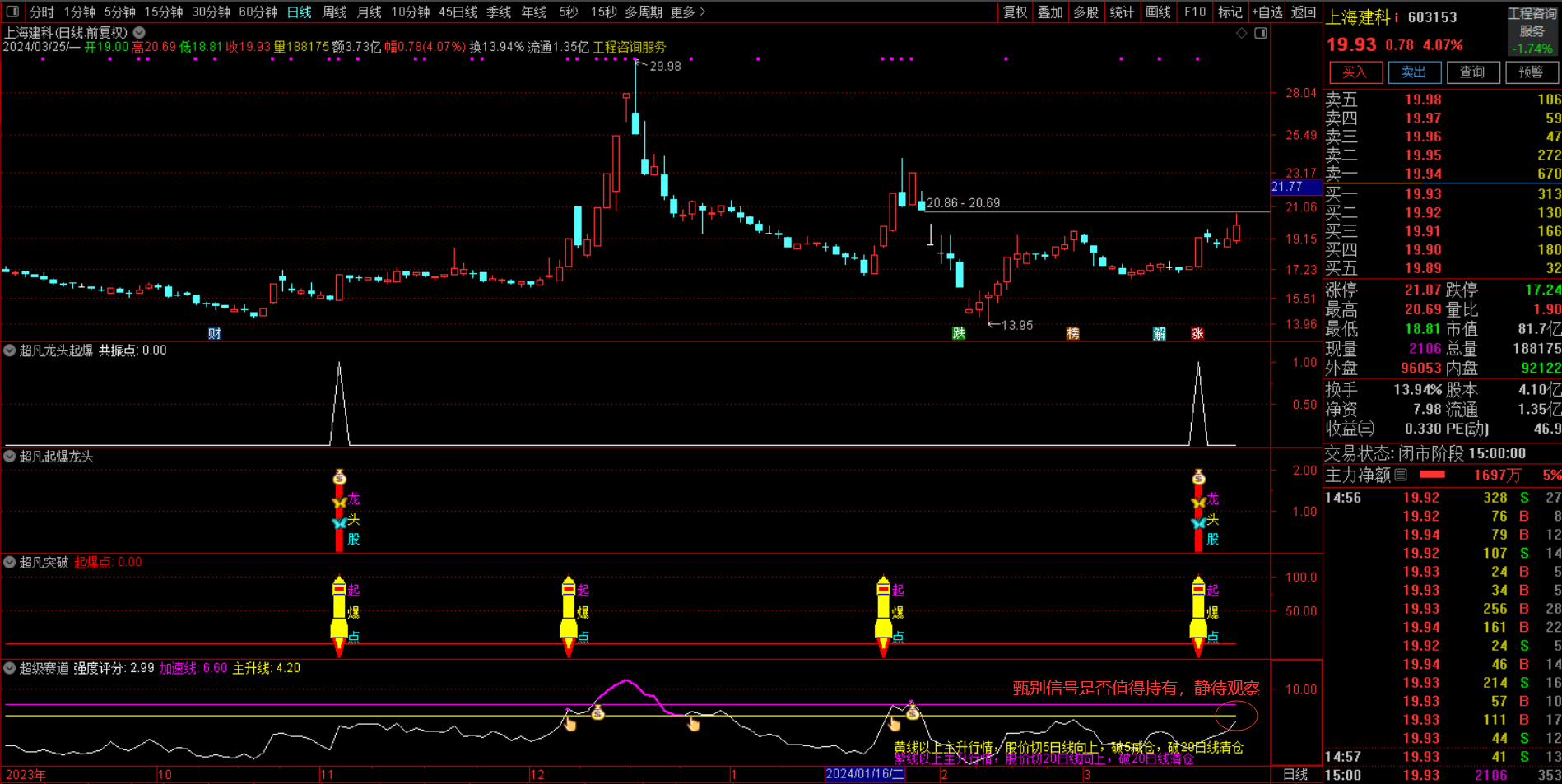Switch to 60分钟 period tab

(x=258, y=12)
